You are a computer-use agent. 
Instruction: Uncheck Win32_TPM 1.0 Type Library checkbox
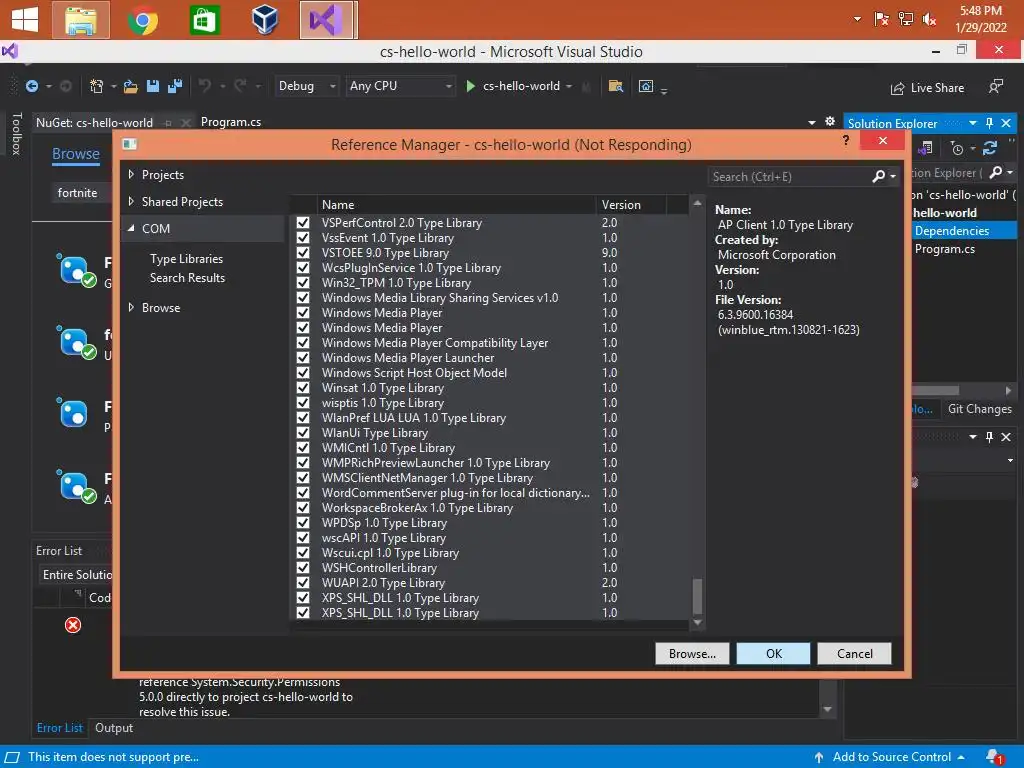point(303,283)
